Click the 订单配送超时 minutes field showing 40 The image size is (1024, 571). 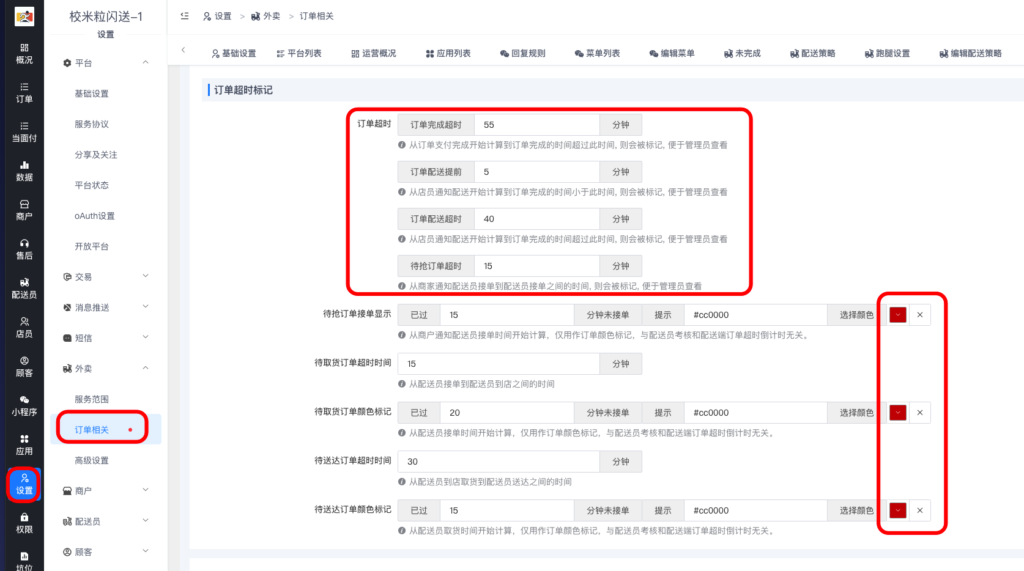tap(537, 219)
